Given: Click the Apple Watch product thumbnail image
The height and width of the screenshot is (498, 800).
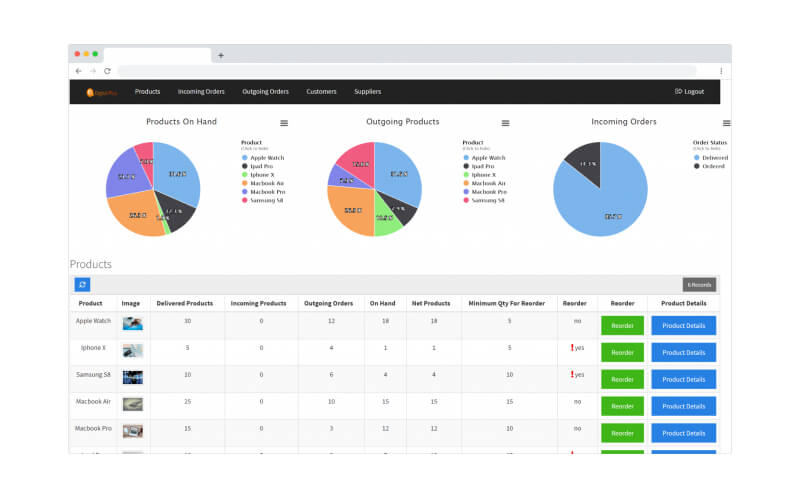Looking at the screenshot, I should pos(132,324).
